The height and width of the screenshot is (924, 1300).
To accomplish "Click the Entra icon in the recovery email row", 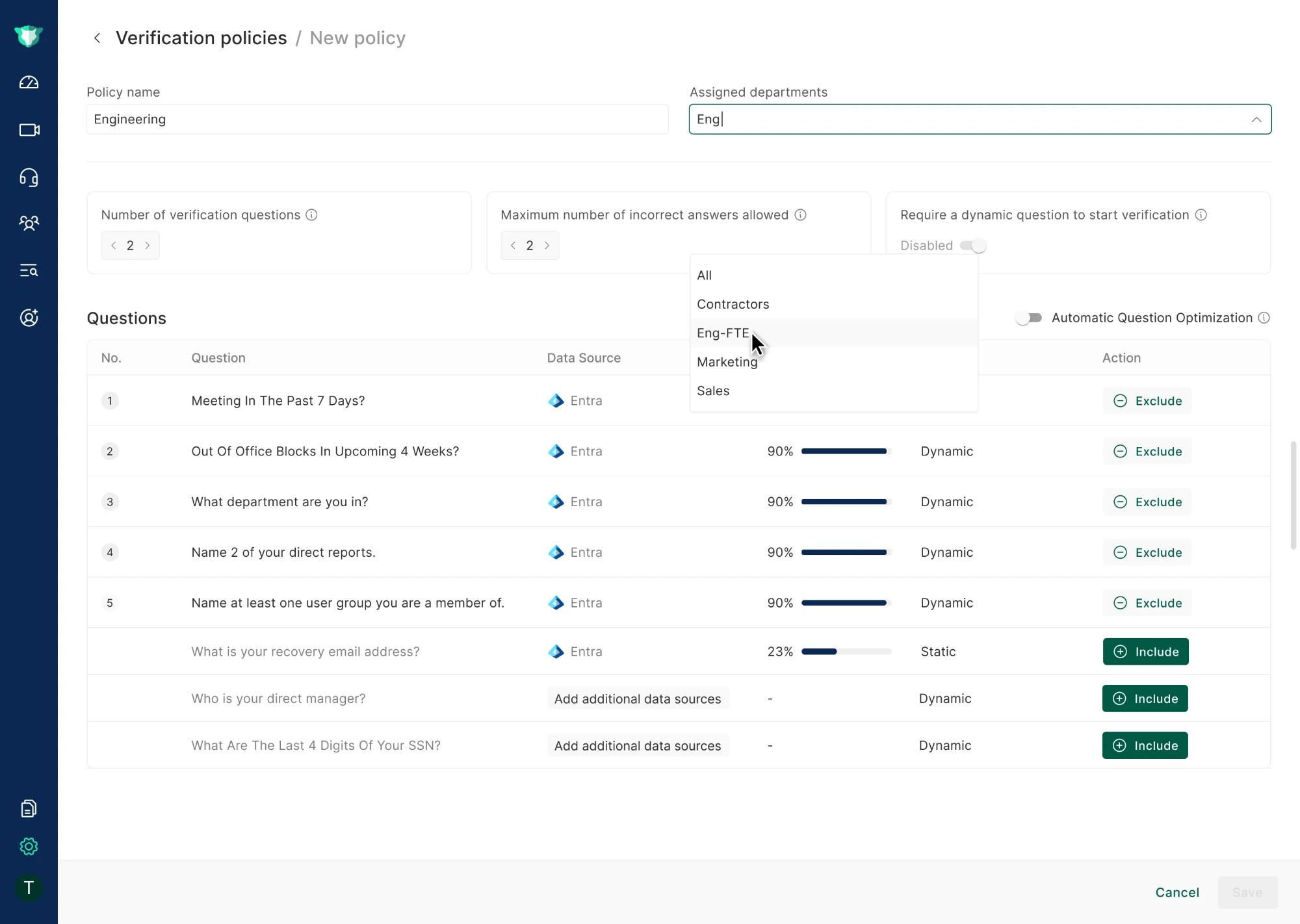I will click(556, 651).
